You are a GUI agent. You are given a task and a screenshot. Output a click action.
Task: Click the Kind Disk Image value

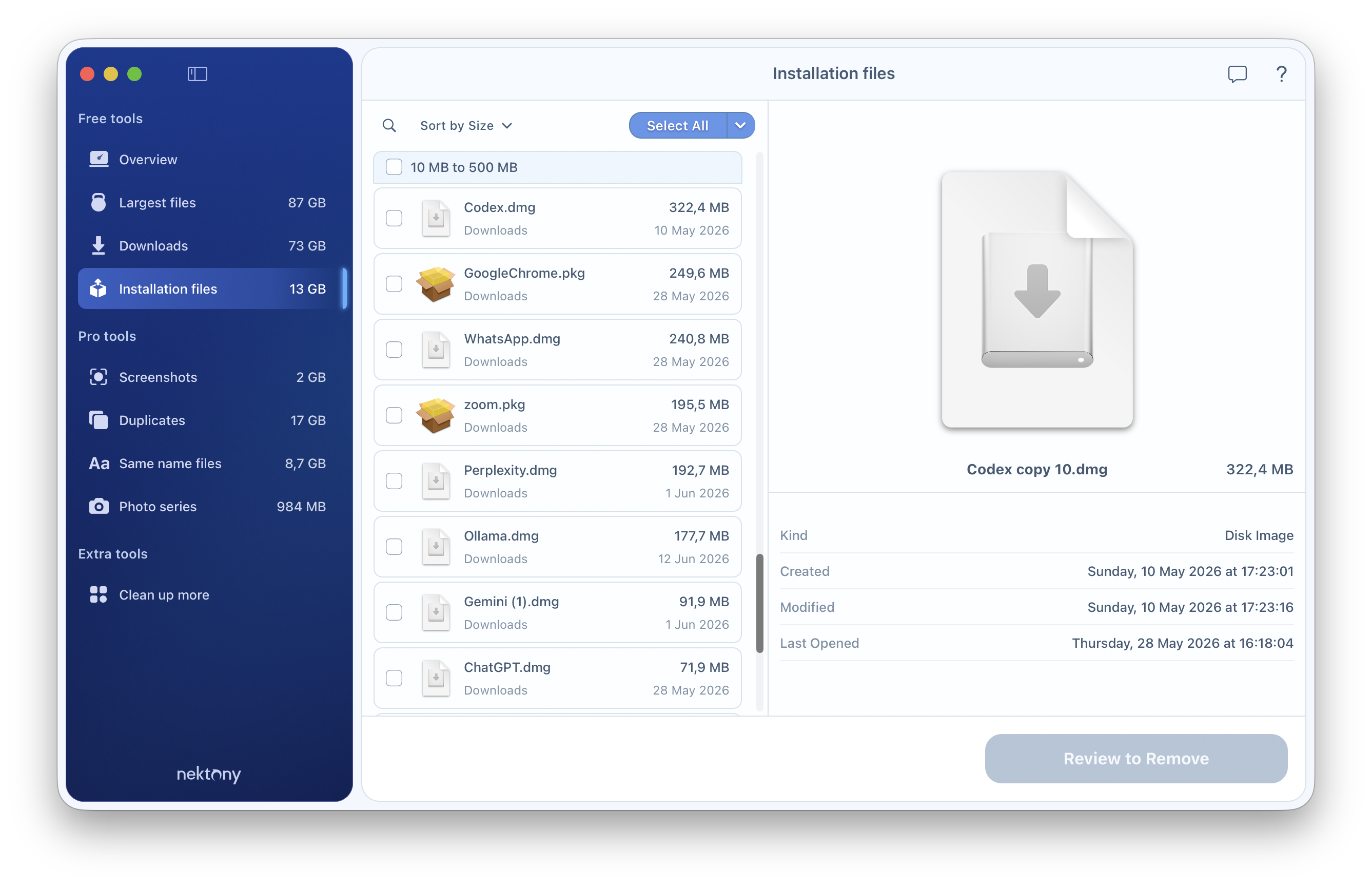pos(1259,535)
